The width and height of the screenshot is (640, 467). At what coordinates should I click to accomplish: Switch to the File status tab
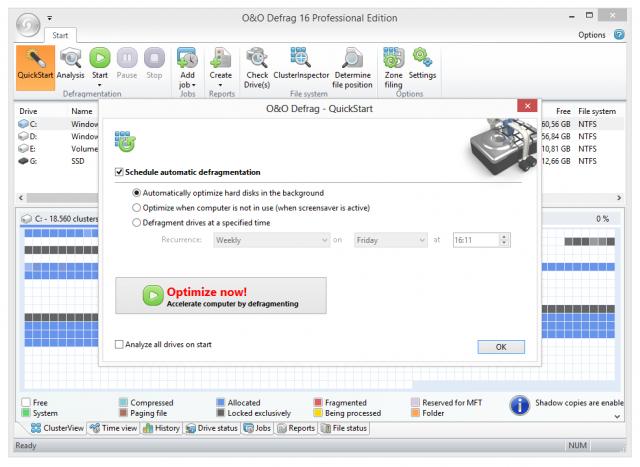click(x=344, y=428)
